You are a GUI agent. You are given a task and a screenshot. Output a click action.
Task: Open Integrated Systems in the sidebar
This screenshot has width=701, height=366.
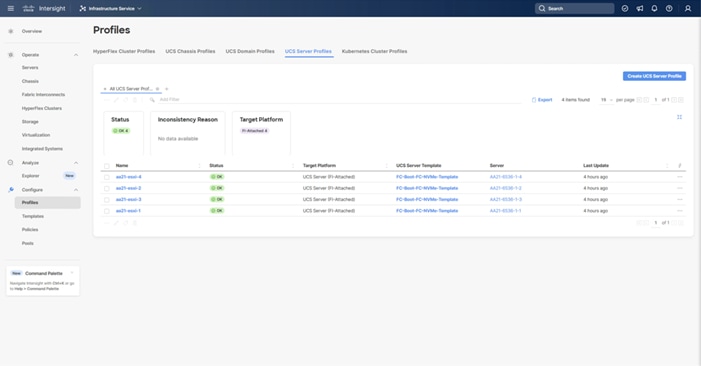(x=42, y=149)
